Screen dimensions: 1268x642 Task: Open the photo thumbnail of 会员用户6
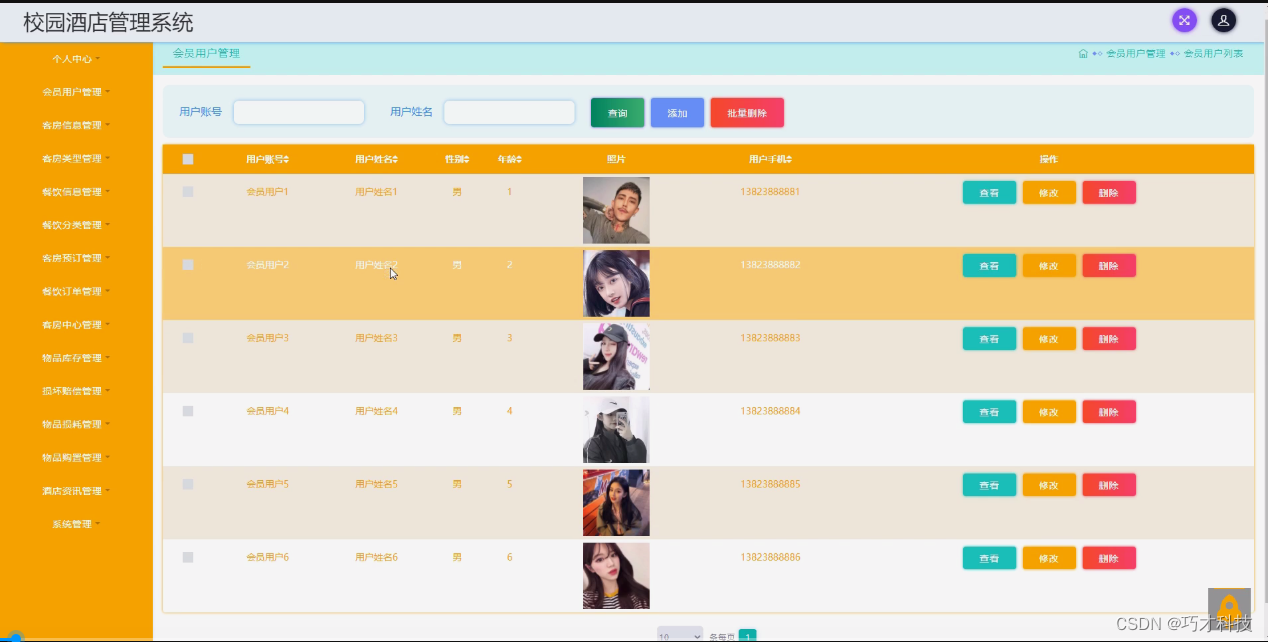(x=616, y=576)
